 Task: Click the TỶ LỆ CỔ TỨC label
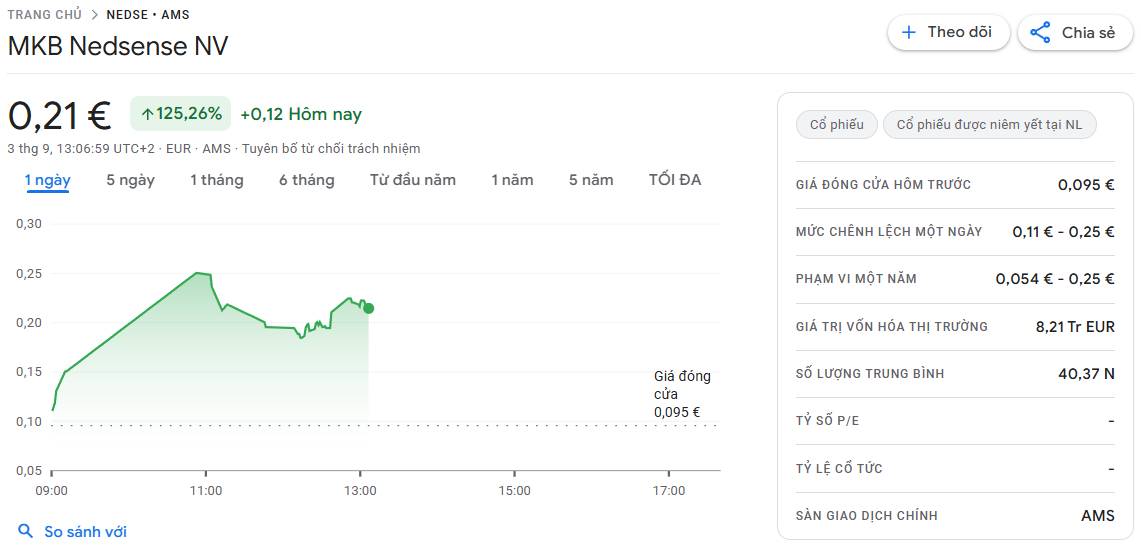tap(839, 469)
